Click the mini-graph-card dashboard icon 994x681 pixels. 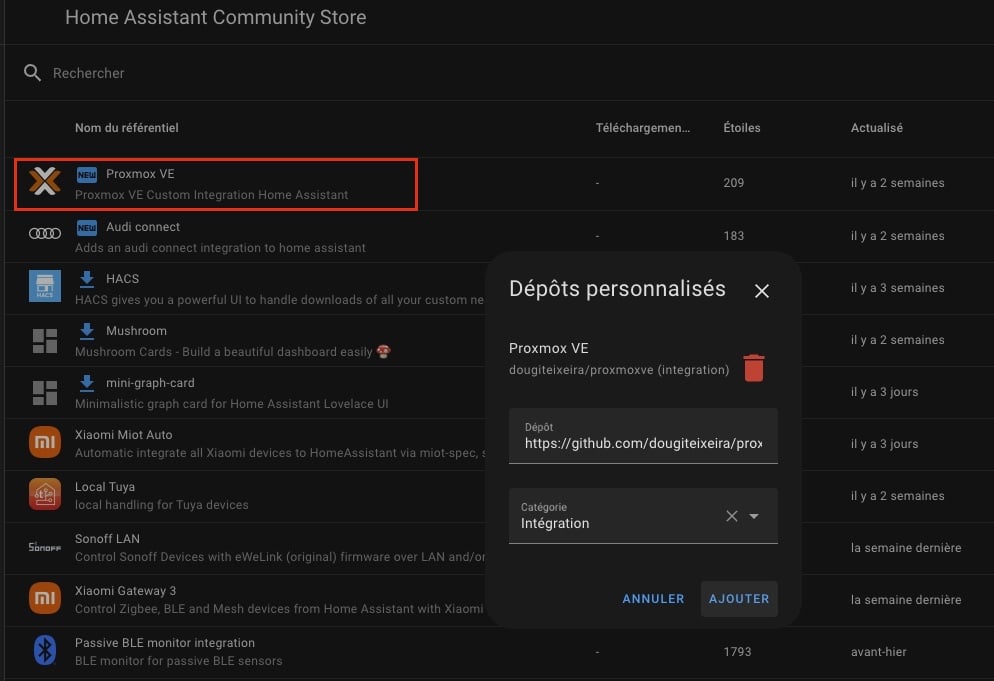(x=44, y=392)
